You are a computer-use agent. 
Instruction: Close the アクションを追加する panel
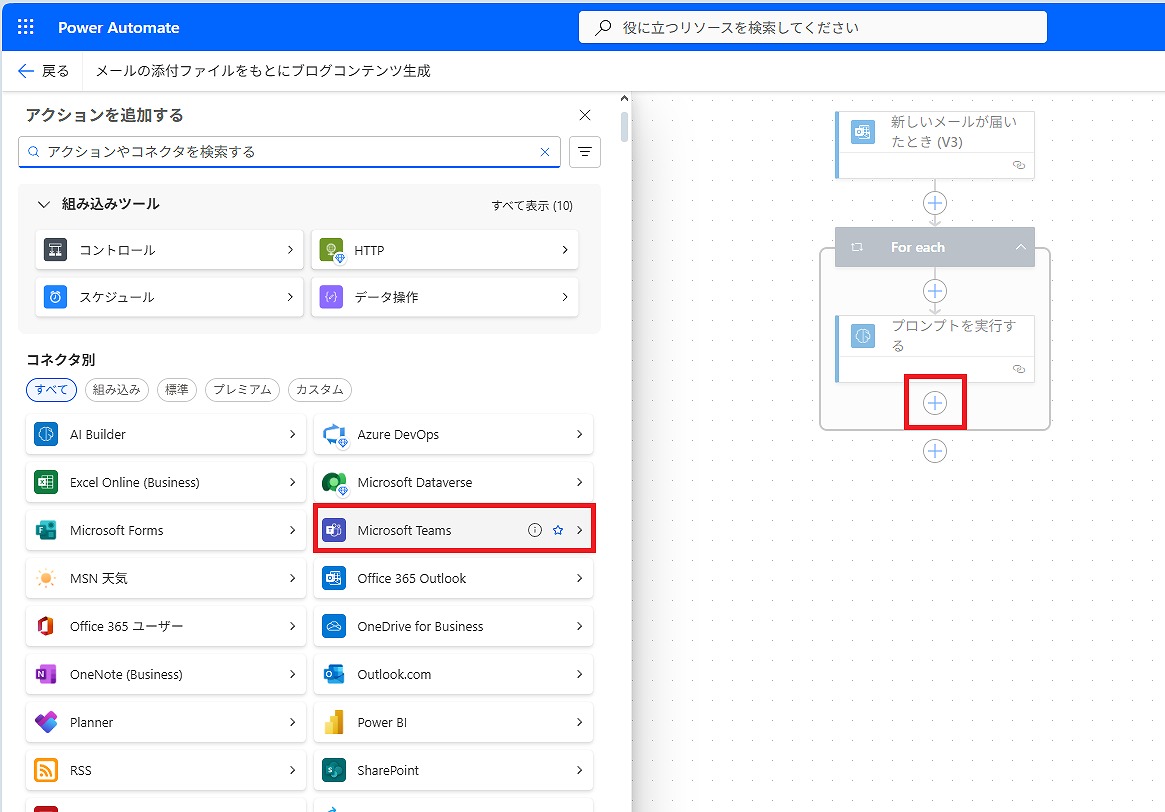click(x=585, y=115)
